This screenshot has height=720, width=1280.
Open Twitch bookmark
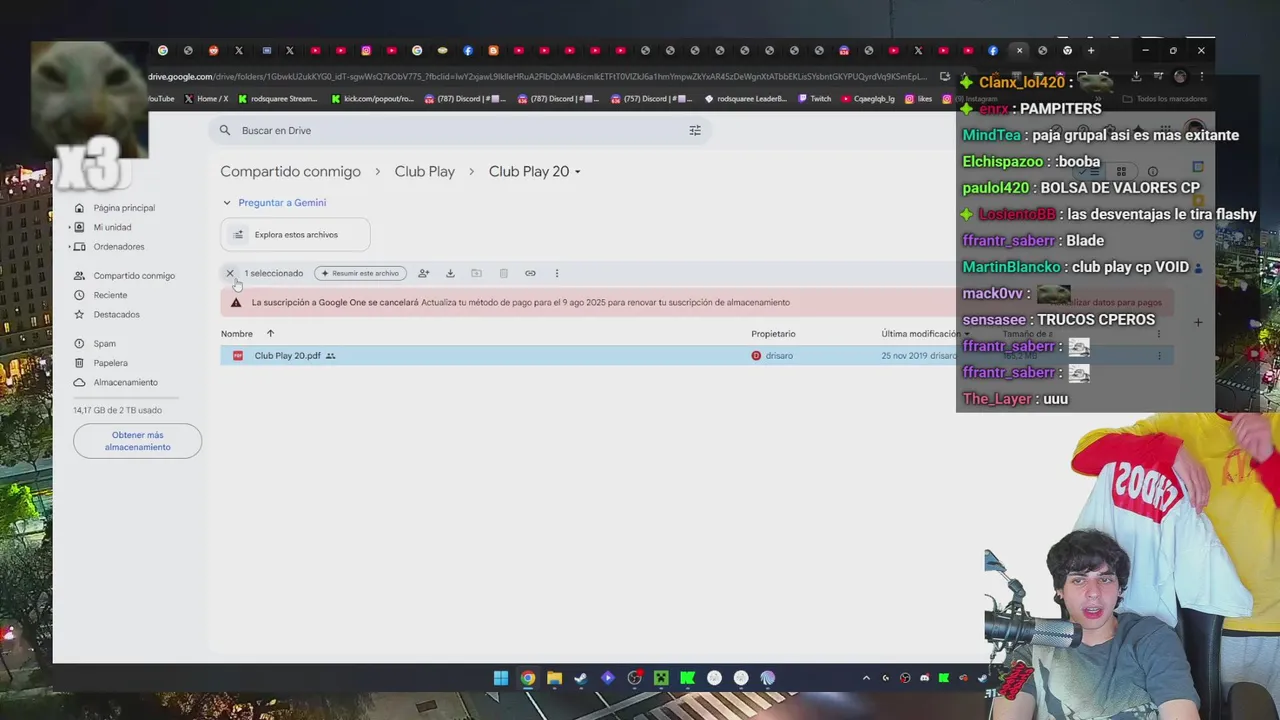pos(814,99)
